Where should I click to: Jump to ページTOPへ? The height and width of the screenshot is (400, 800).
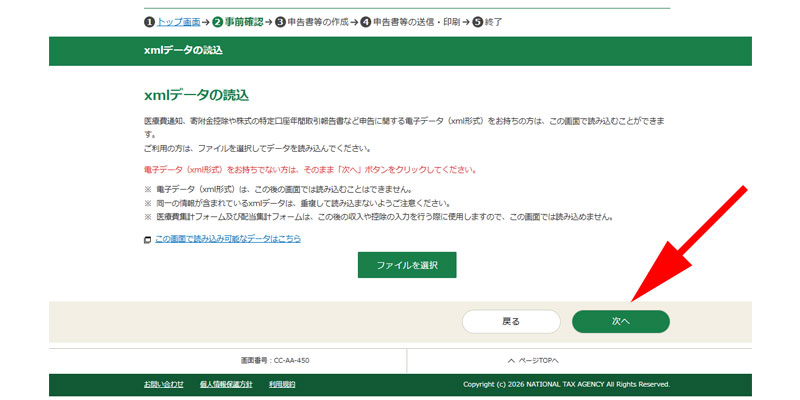tap(538, 361)
